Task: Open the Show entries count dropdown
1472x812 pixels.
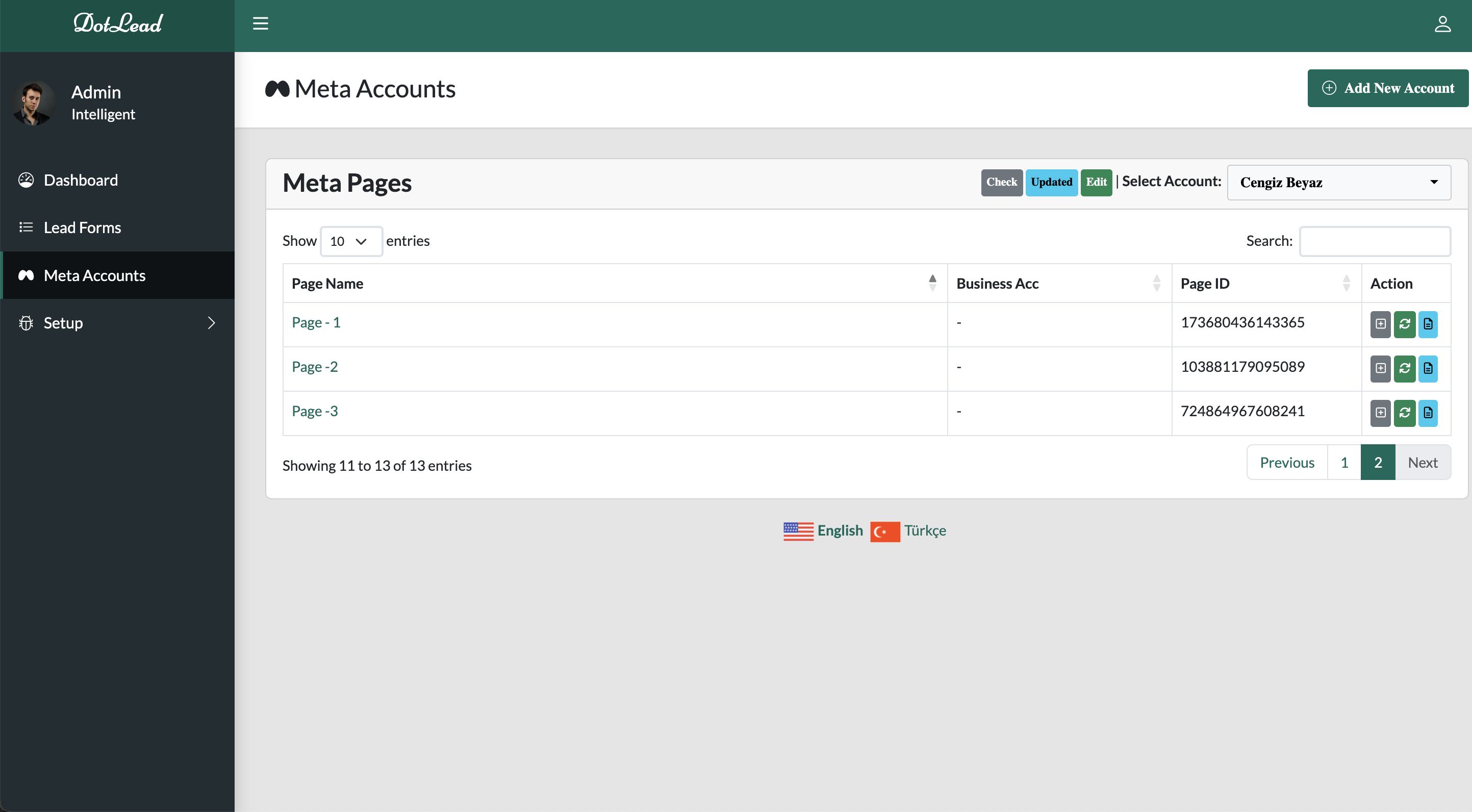Action: coord(350,241)
